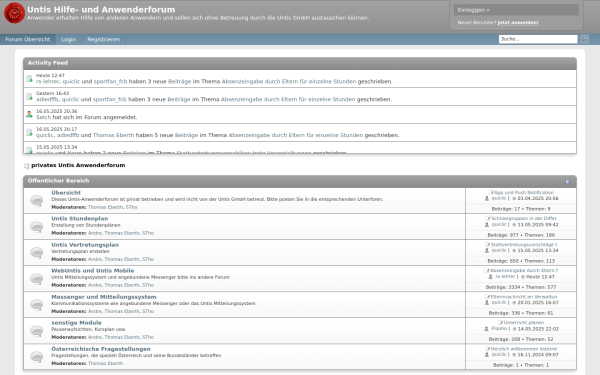Open the Untis Stundenplan forum
Image resolution: width=600 pixels, height=375 pixels.
[80, 218]
